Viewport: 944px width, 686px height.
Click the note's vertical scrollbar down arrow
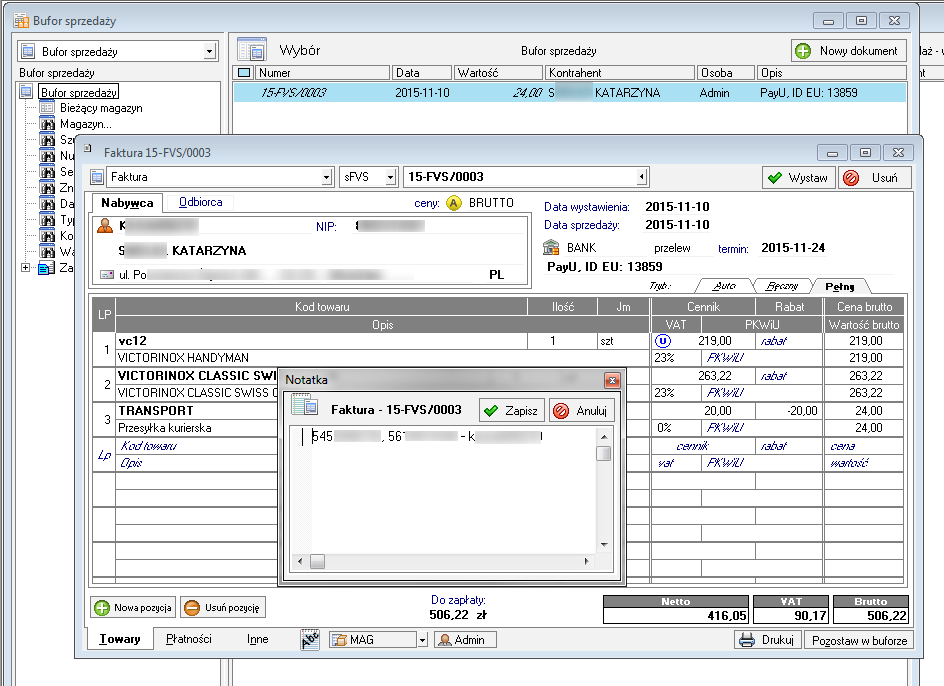coord(604,545)
